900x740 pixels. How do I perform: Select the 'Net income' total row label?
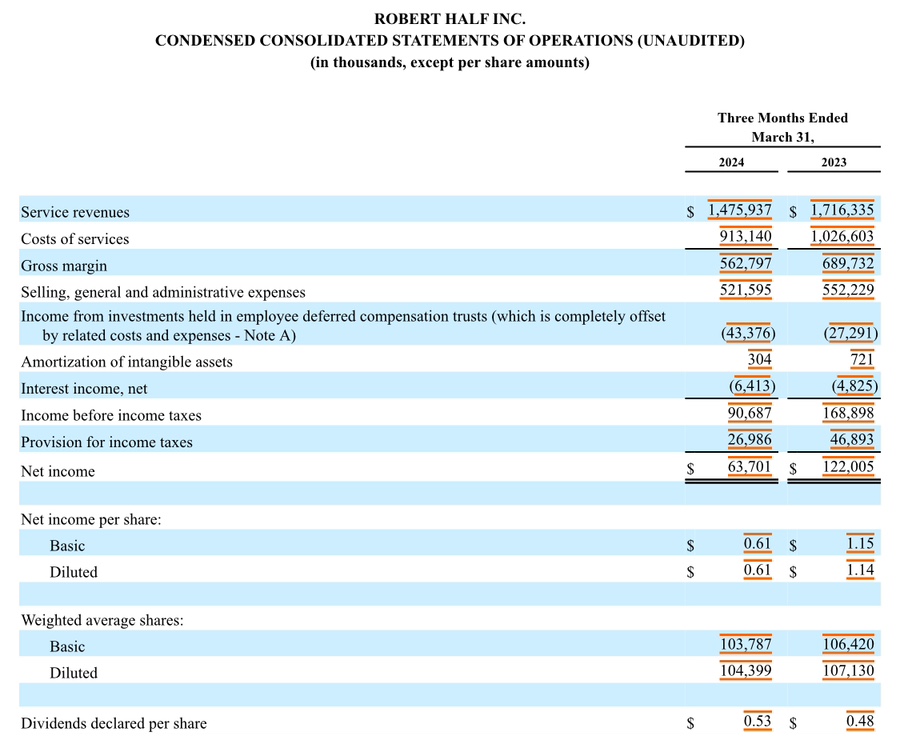pyautogui.click(x=58, y=471)
